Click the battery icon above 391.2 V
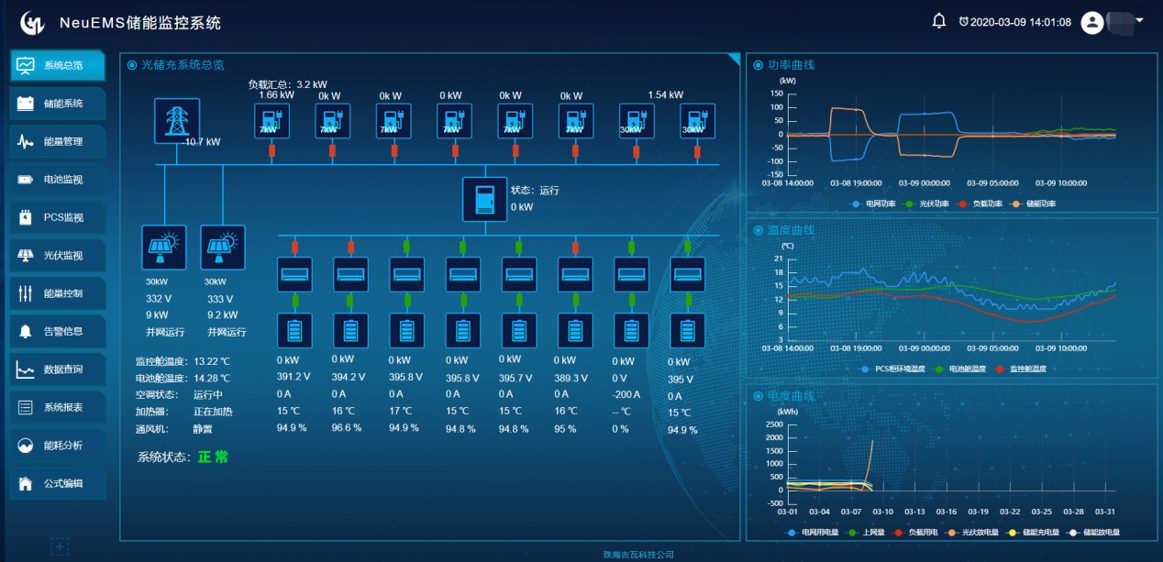 [295, 331]
